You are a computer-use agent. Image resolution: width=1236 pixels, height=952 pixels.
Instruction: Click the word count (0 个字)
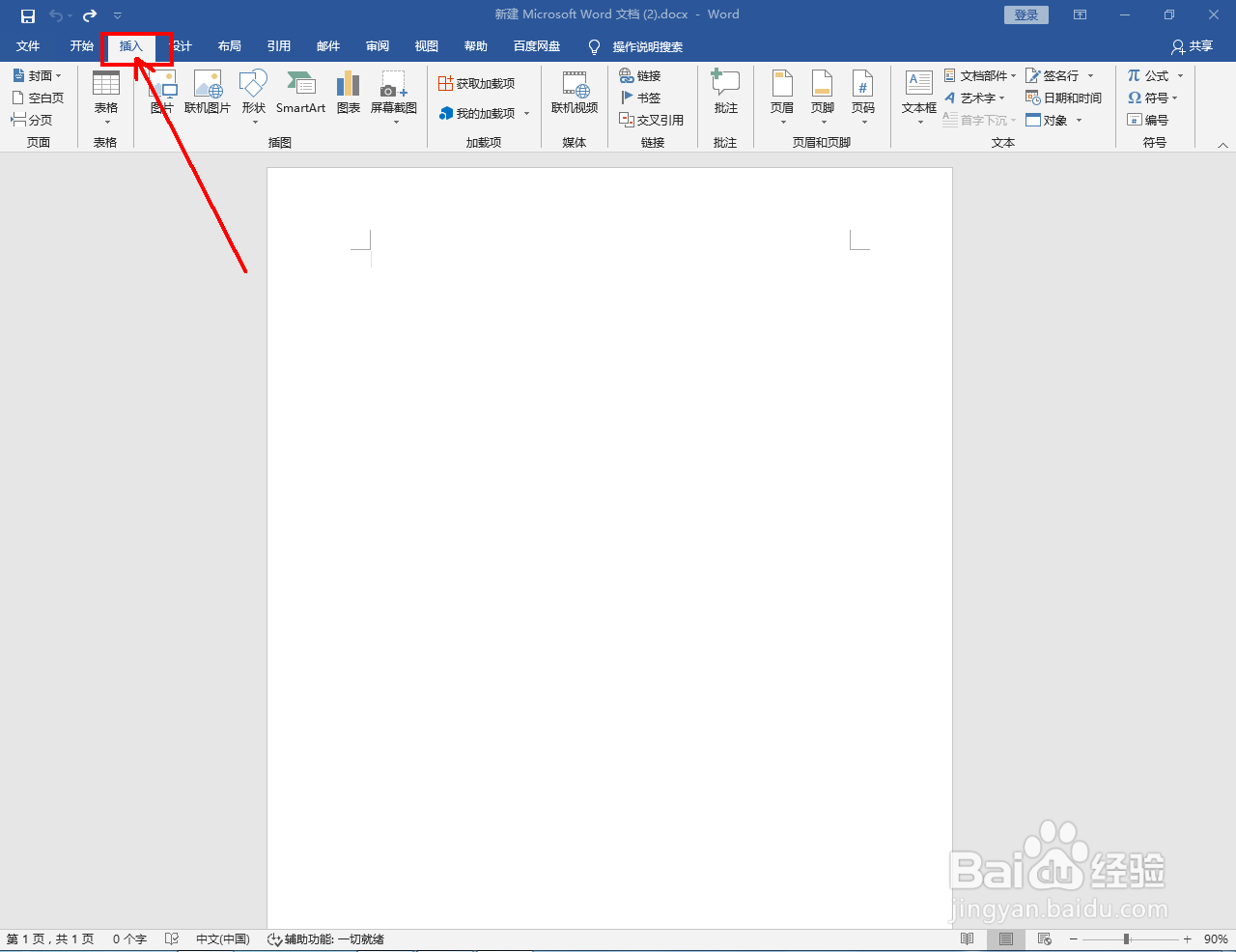click(129, 939)
